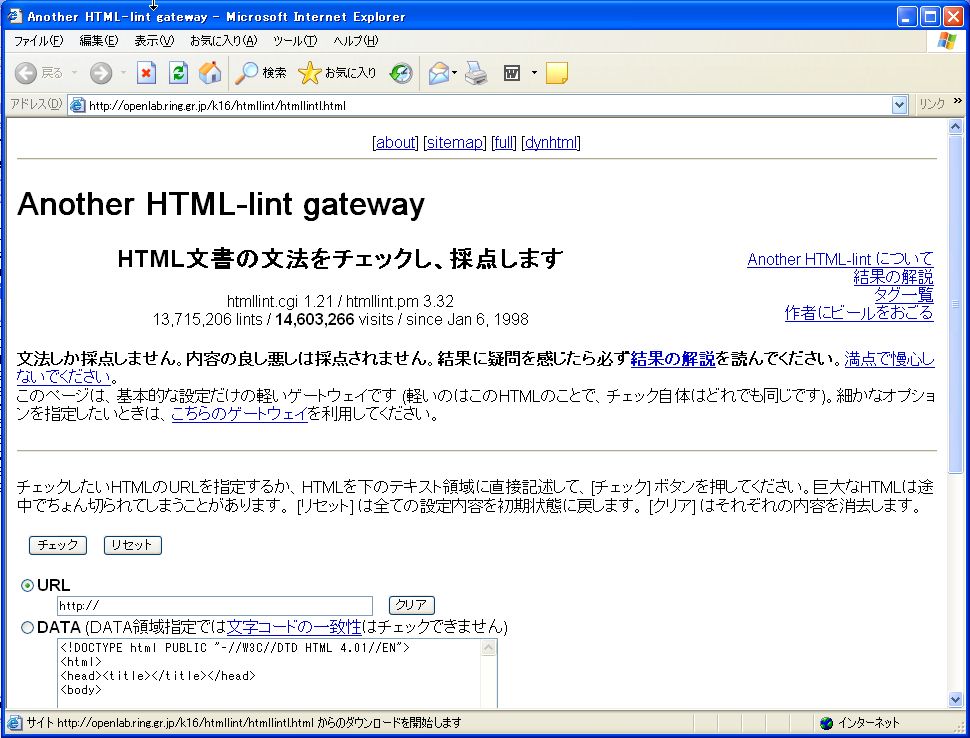
Task: Click the Windows flag logo
Action: click(946, 41)
